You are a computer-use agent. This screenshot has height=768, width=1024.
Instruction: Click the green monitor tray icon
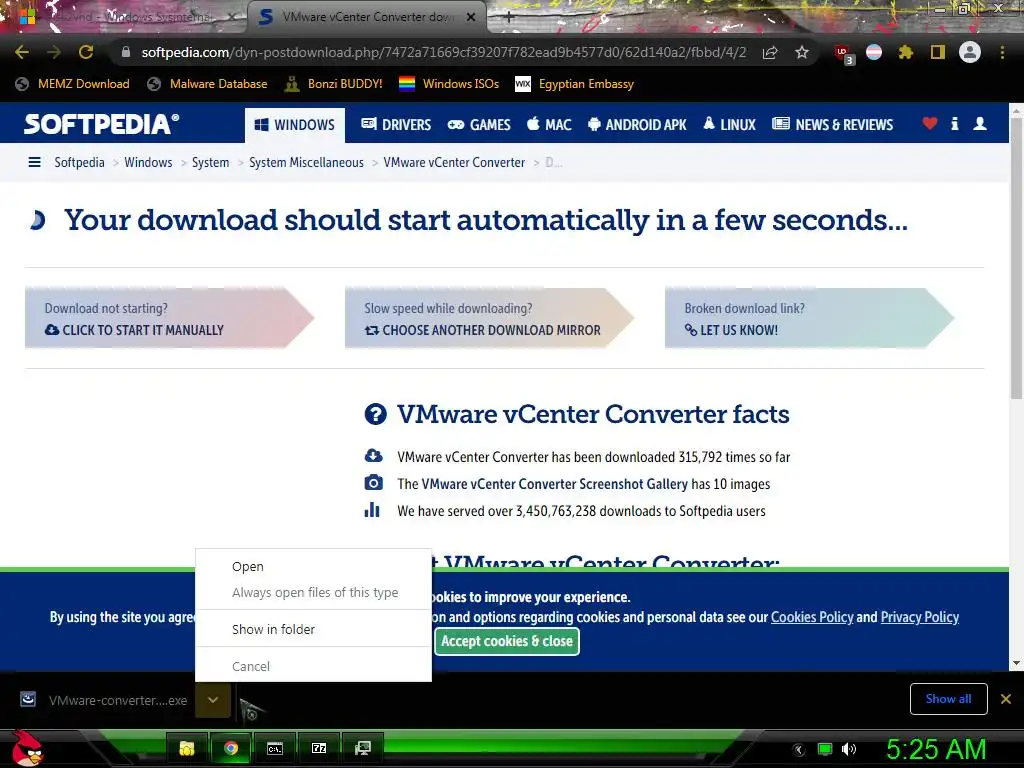tap(825, 749)
